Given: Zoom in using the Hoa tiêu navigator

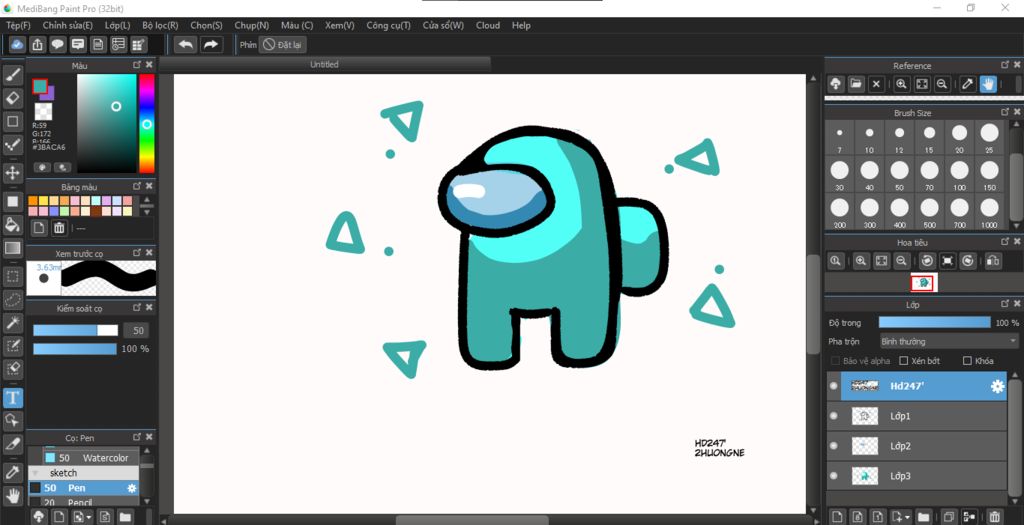Looking at the screenshot, I should pos(861,261).
